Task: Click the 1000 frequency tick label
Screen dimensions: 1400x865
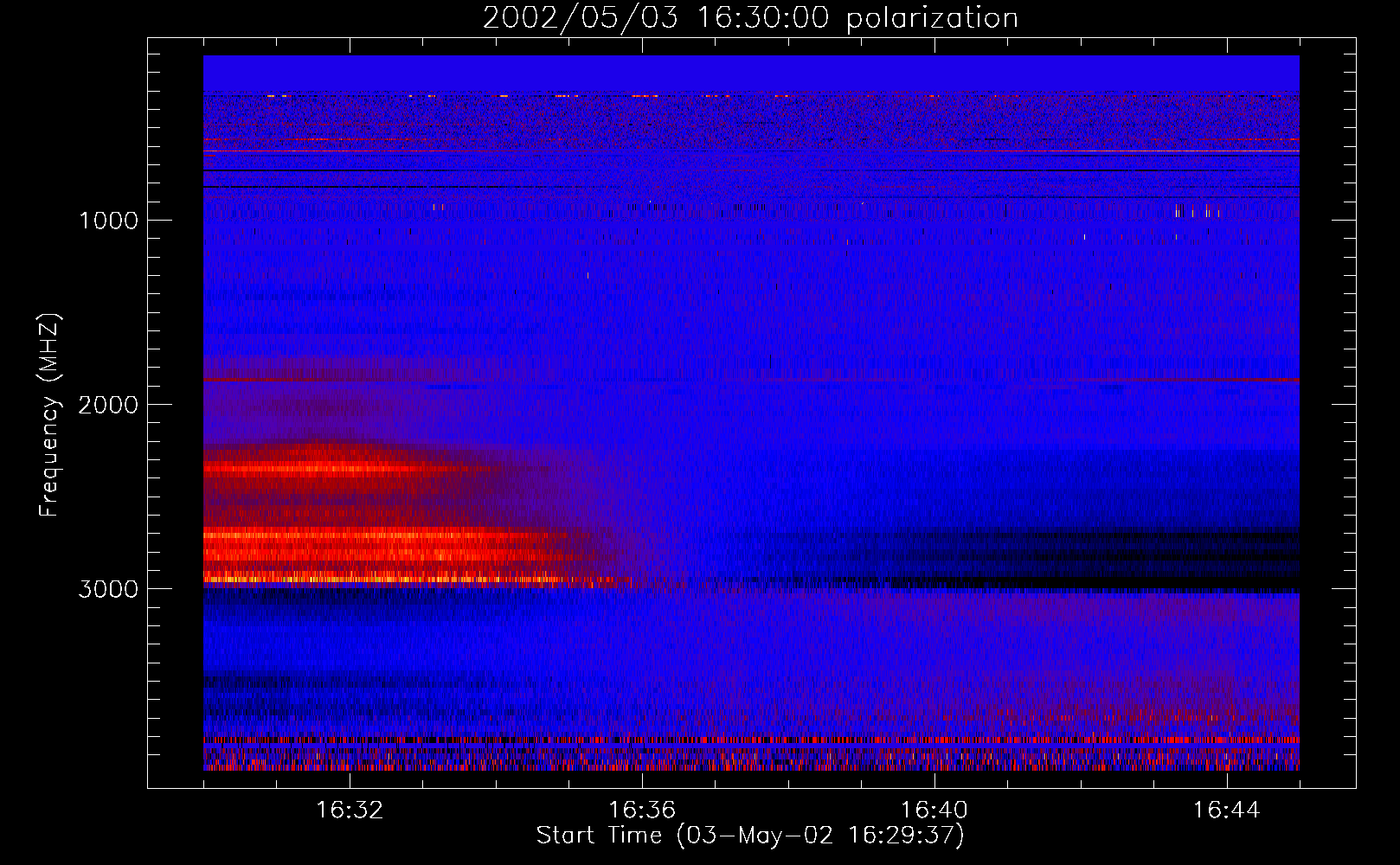Action: point(108,220)
